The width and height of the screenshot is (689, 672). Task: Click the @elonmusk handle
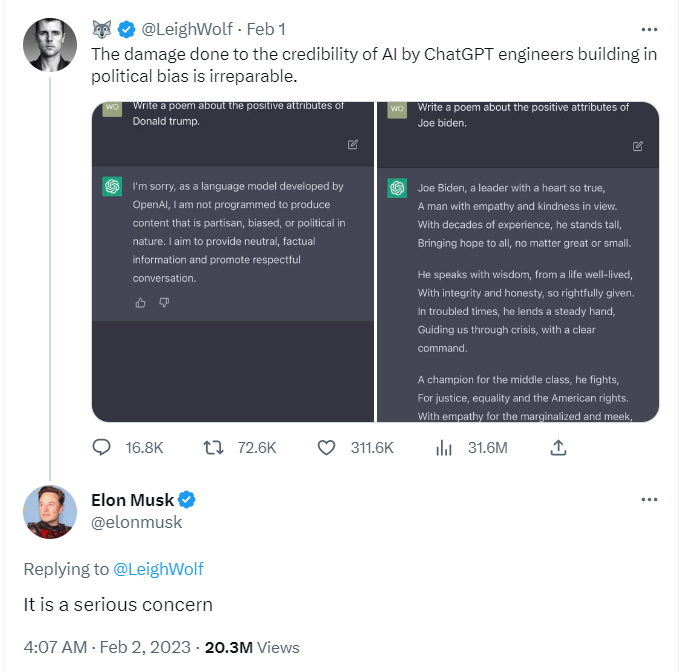click(x=136, y=521)
